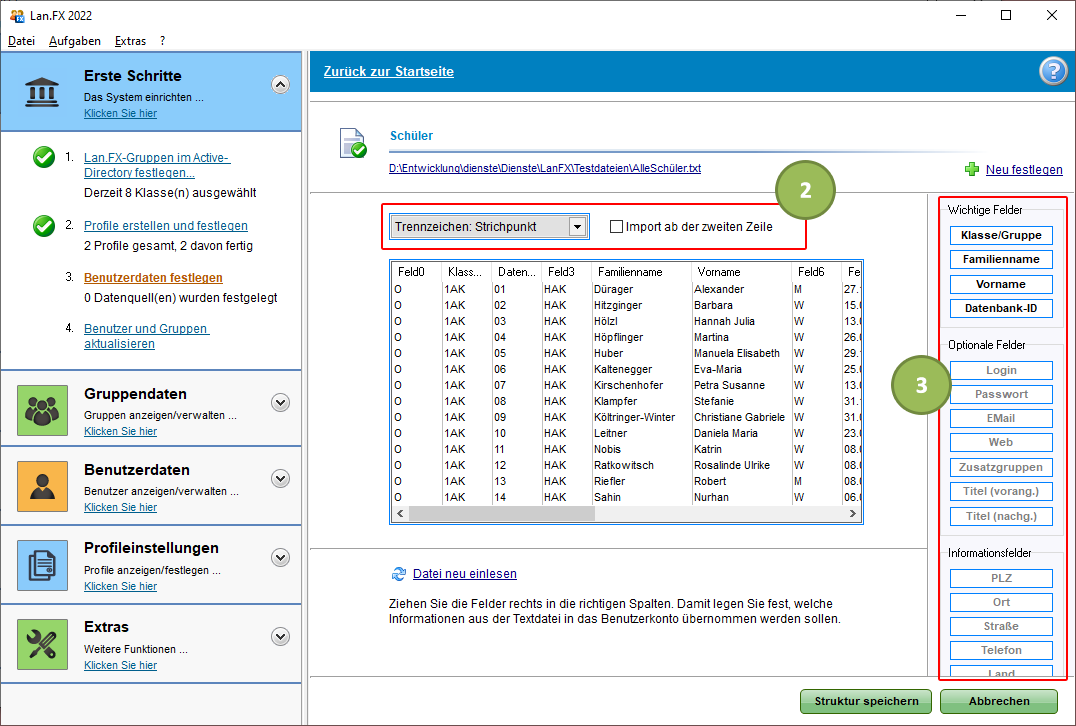Image resolution: width=1076 pixels, height=726 pixels.
Task: Click the Profileinstellungen documents icon
Action: (43, 565)
